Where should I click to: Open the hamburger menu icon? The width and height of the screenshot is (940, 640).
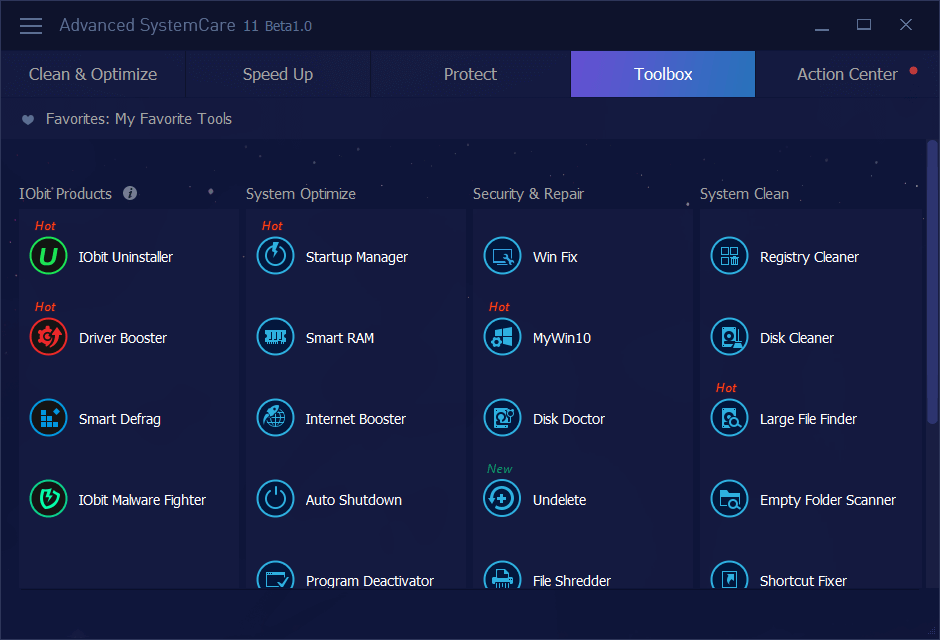click(31, 26)
